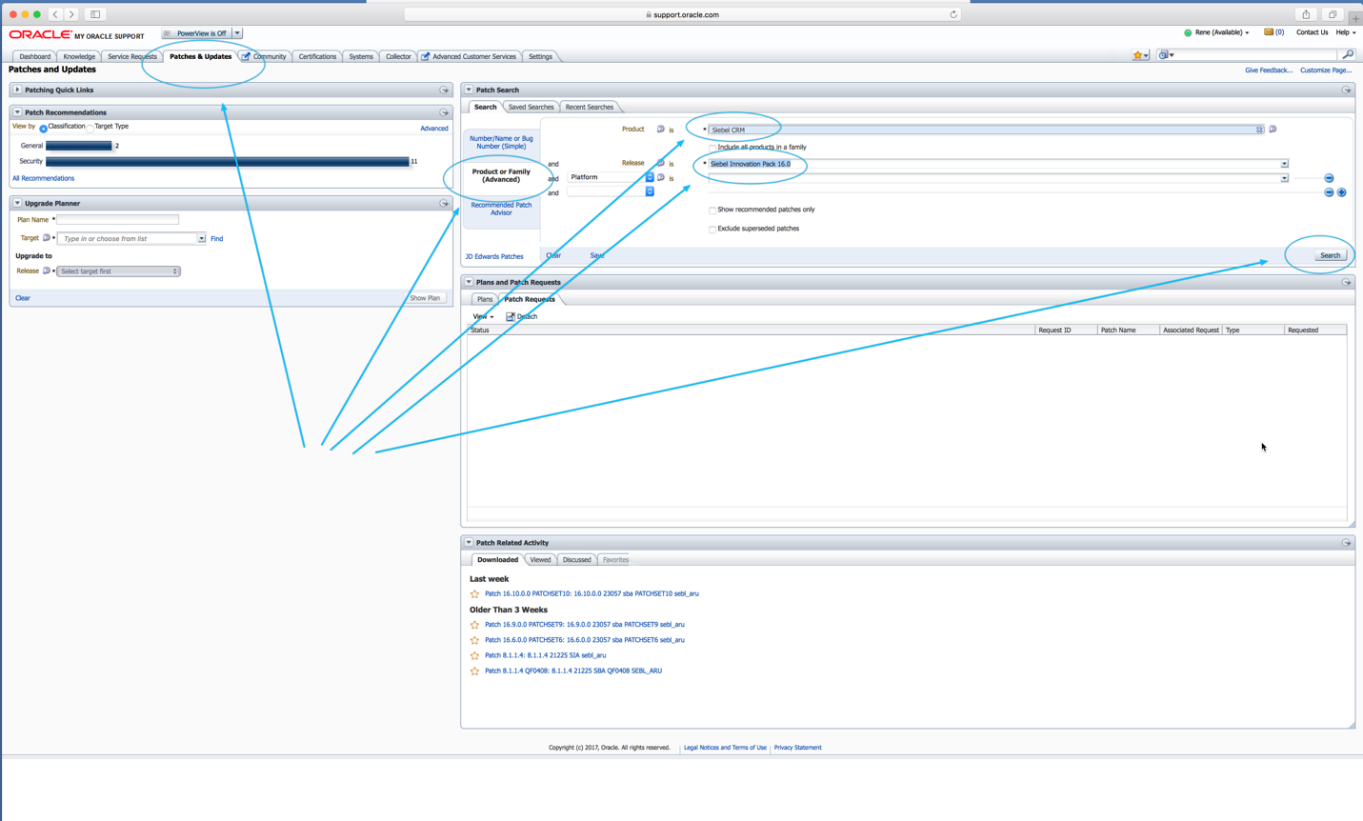The image size is (1363, 821).
Task: Star Patch 8.1.1.4 QF0408 as favorite
Action: pyautogui.click(x=475, y=671)
